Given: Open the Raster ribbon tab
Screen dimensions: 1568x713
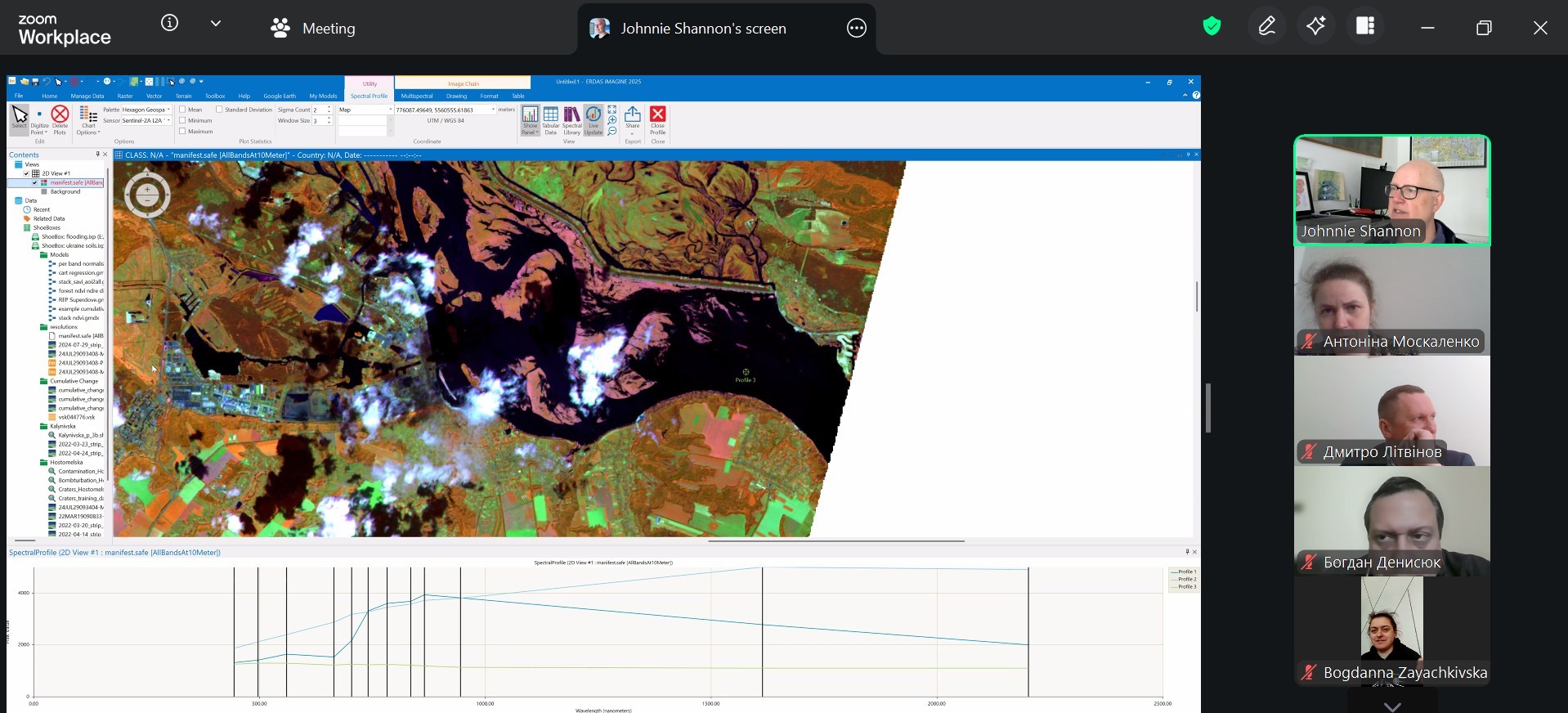Looking at the screenshot, I should point(125,96).
